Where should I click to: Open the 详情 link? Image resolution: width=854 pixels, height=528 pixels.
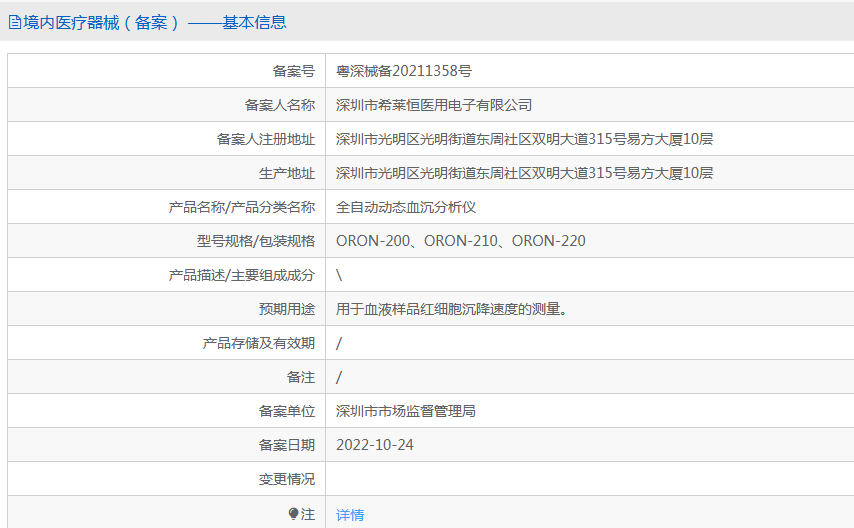coord(350,515)
